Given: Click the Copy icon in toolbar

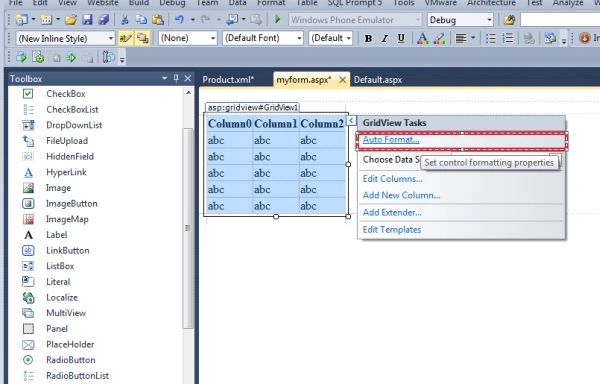Looking at the screenshot, I should (141, 20).
